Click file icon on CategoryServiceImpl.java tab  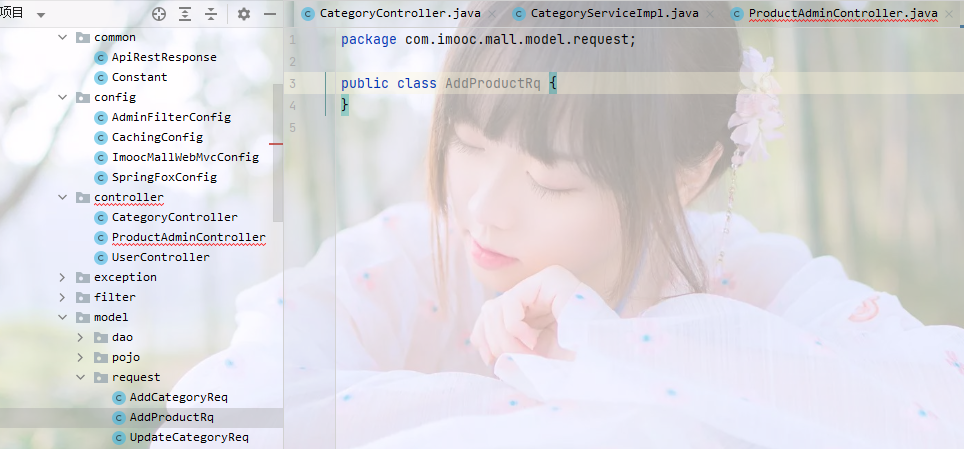[519, 14]
